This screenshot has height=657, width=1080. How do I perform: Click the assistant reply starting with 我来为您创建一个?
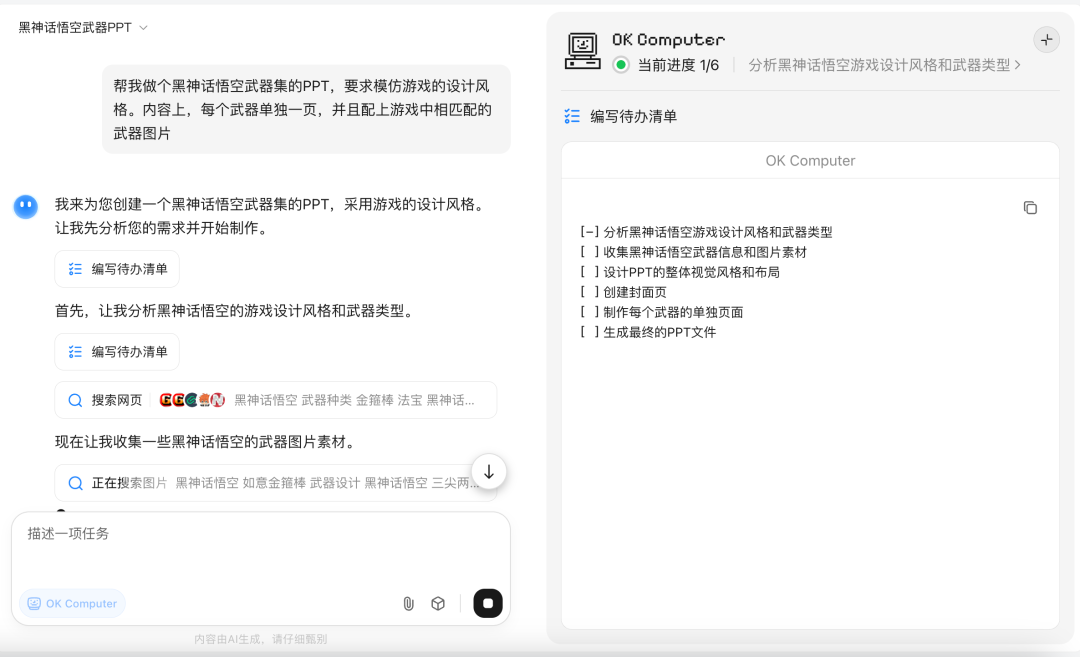[272, 216]
